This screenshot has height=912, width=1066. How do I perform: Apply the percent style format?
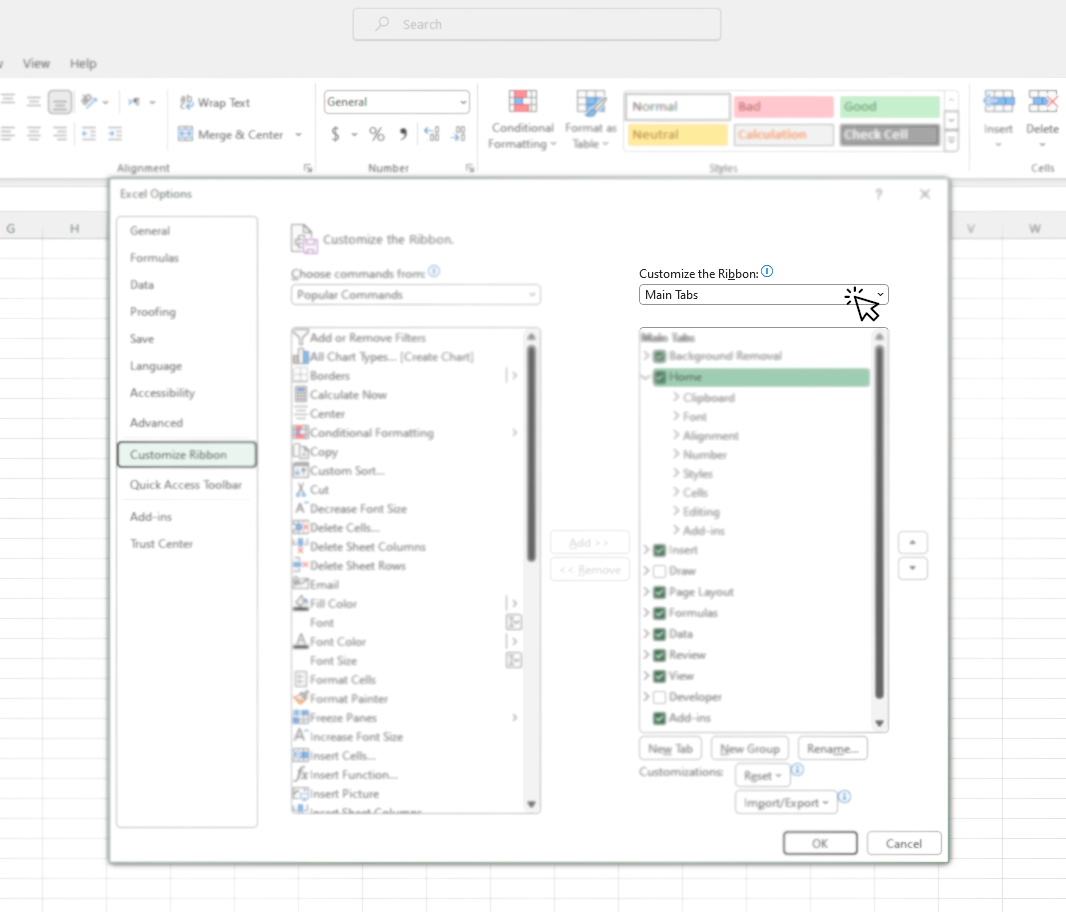377,134
